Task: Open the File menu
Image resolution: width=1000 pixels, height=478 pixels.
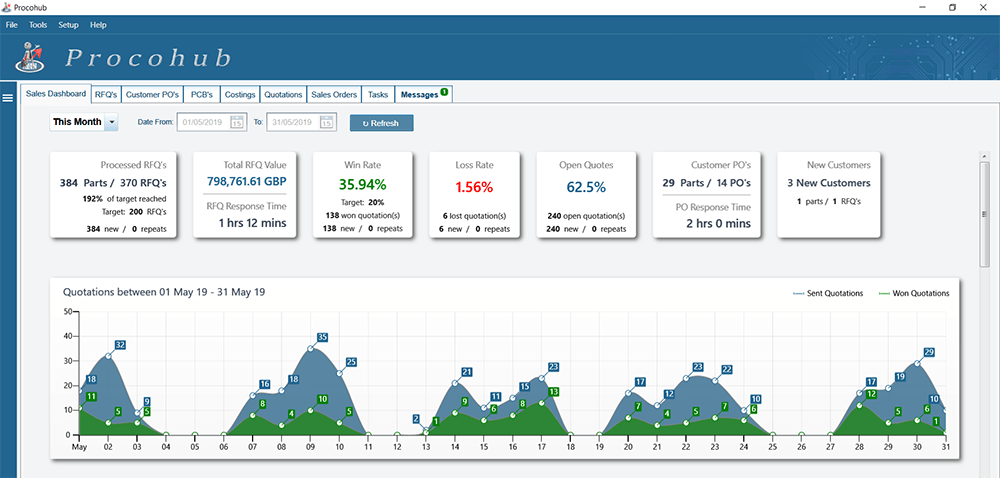Action: tap(11, 25)
